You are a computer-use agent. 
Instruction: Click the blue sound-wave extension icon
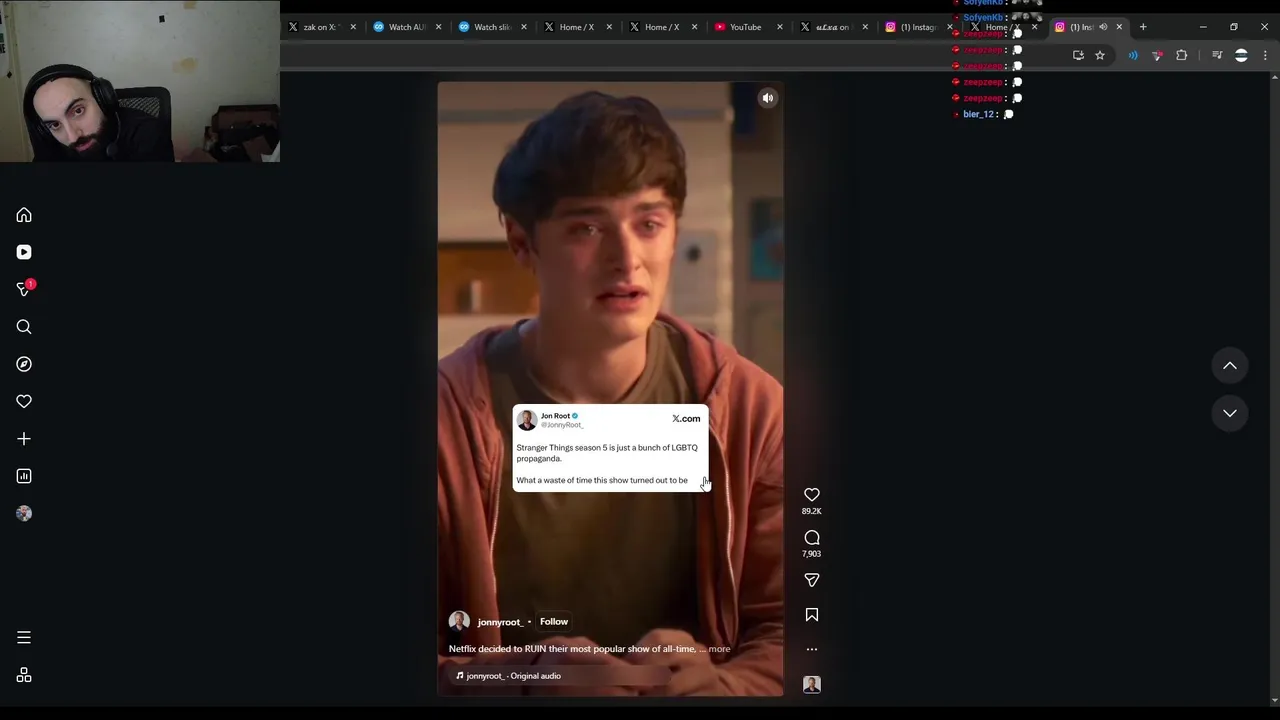pos(1133,55)
